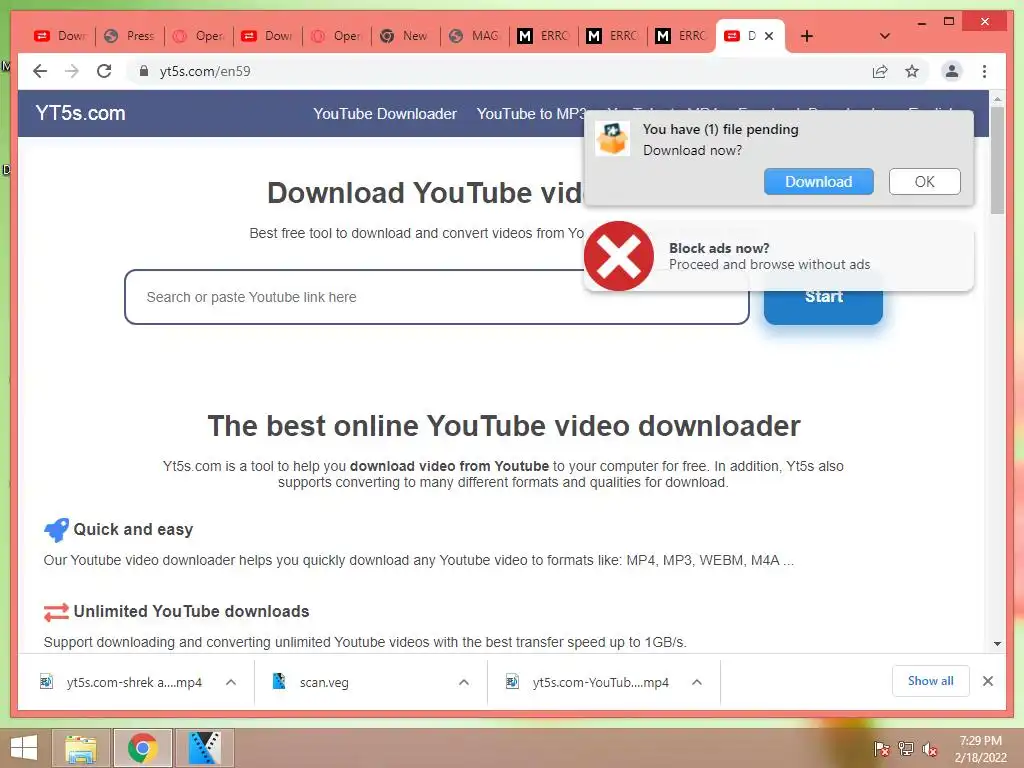This screenshot has width=1024, height=768.
Task: Switch to the Press tab
Action: pyautogui.click(x=130, y=36)
